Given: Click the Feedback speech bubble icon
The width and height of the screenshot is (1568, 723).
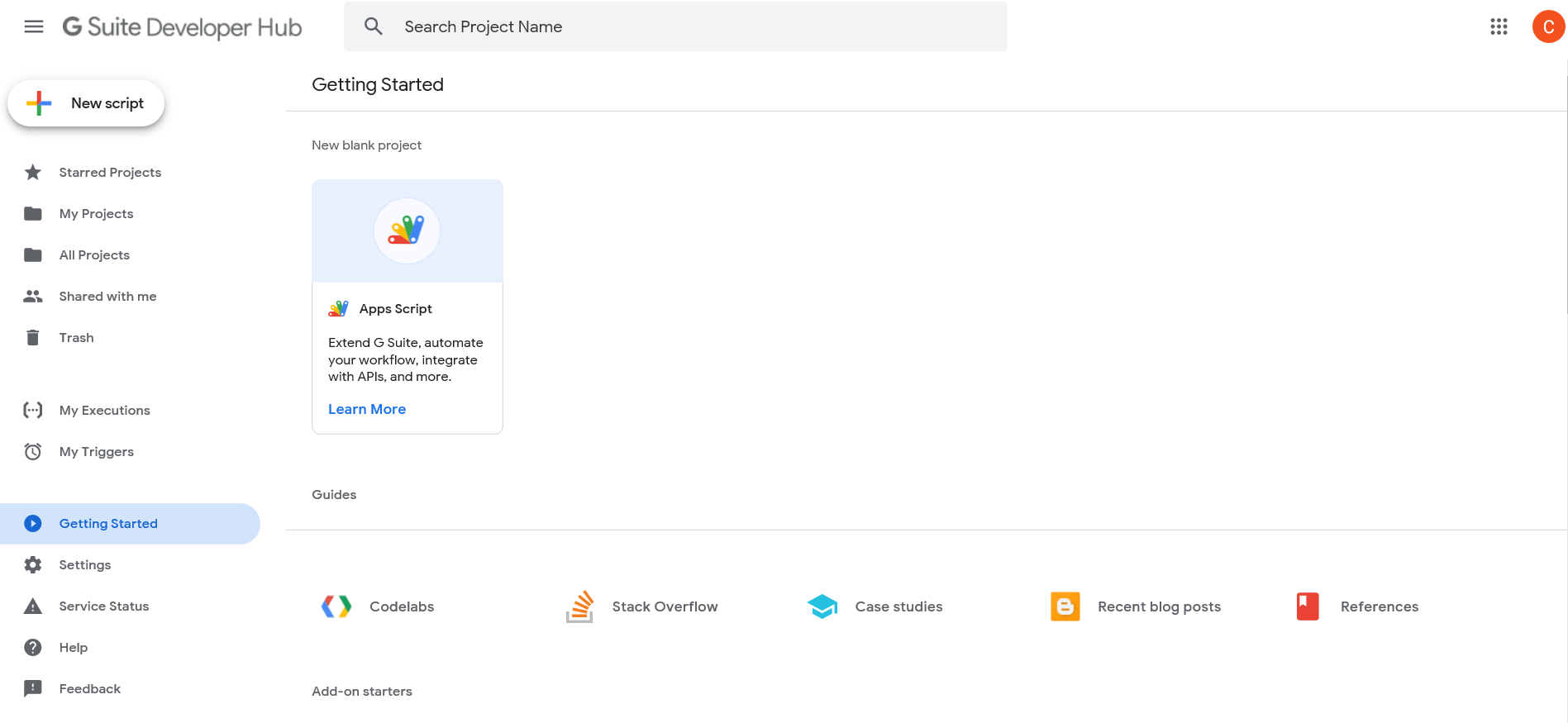Looking at the screenshot, I should [x=33, y=688].
